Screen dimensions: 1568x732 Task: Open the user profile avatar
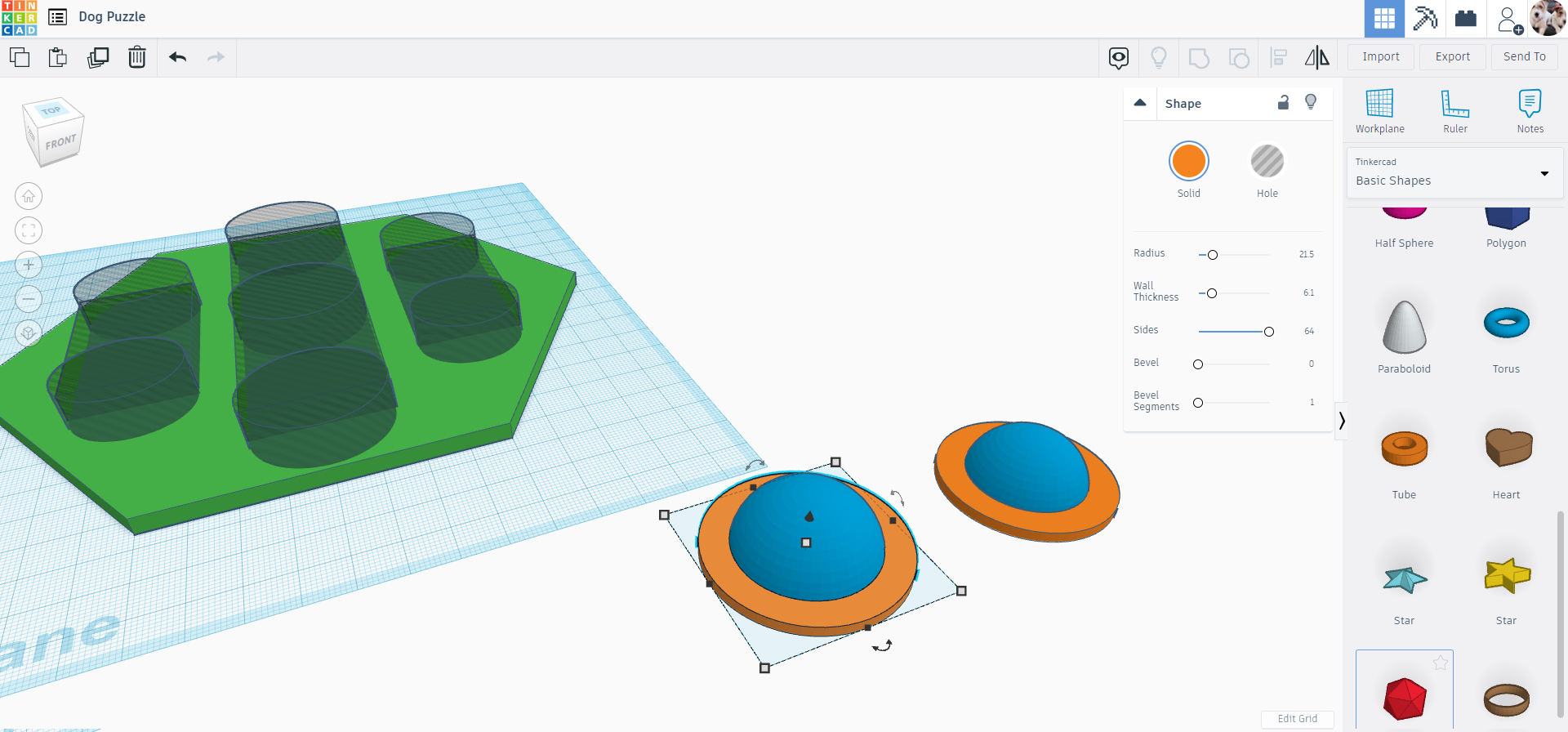pyautogui.click(x=1548, y=18)
